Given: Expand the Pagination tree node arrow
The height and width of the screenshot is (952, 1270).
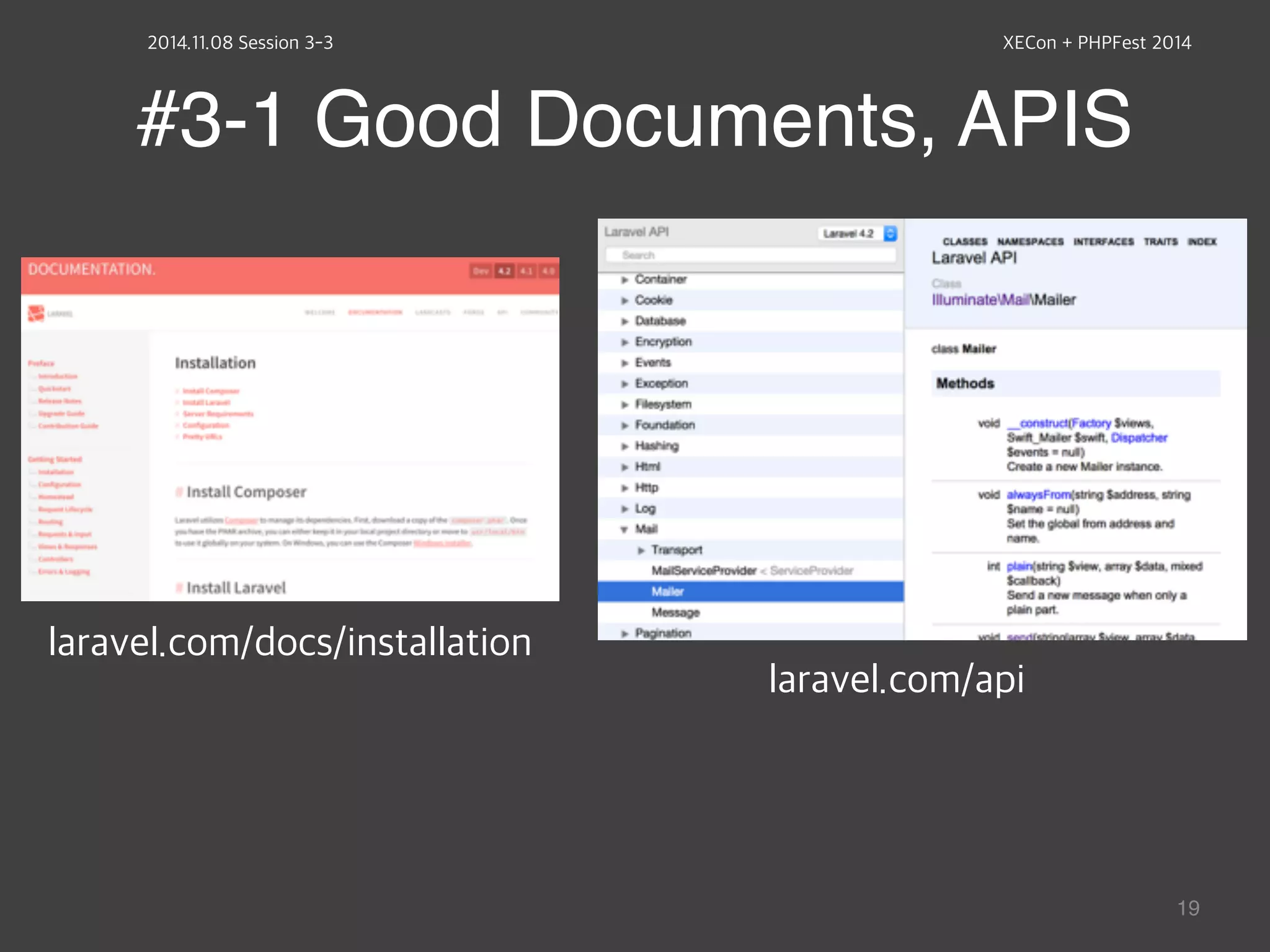Looking at the screenshot, I should 624,633.
